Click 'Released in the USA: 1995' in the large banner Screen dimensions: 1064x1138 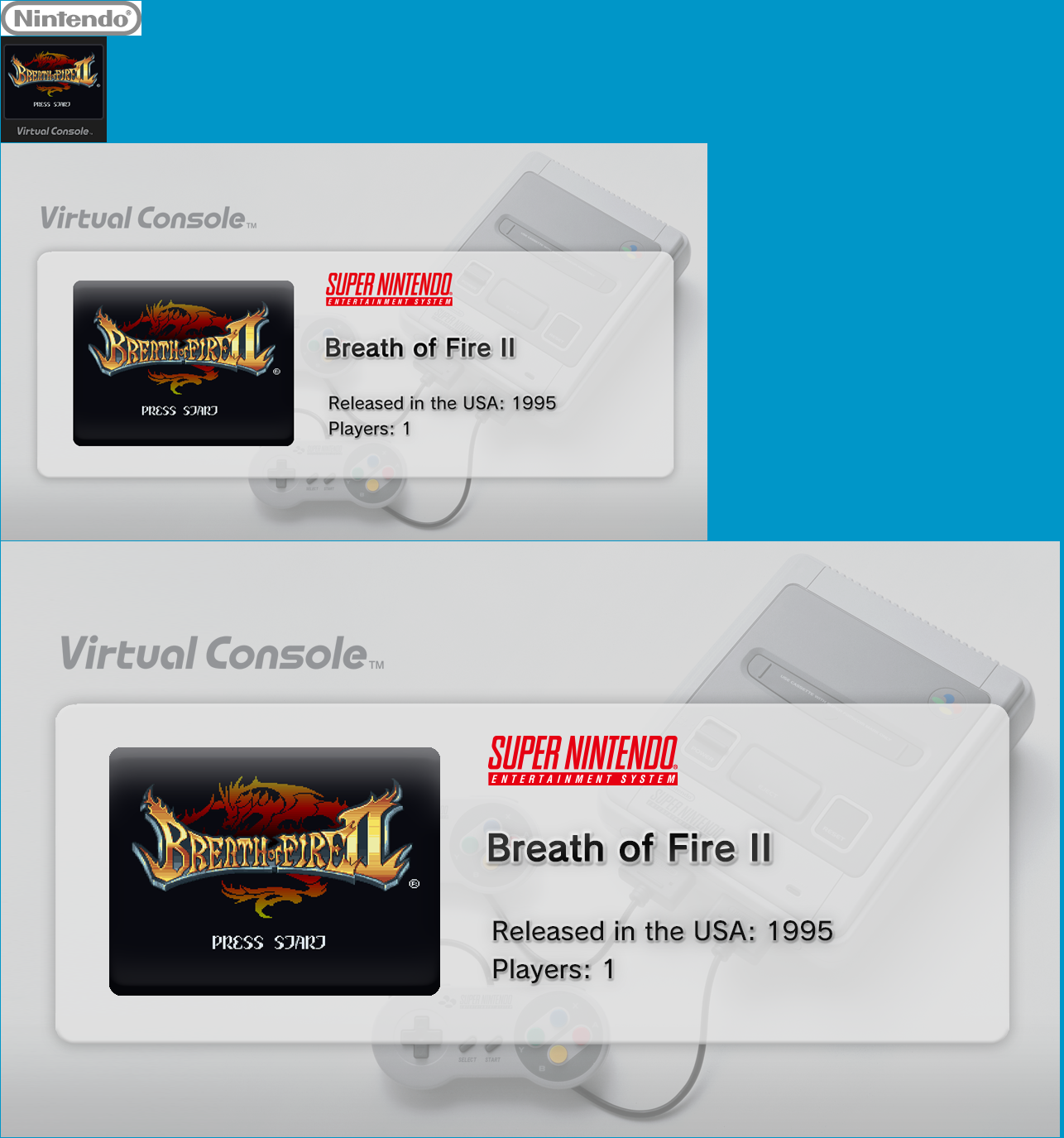click(662, 931)
